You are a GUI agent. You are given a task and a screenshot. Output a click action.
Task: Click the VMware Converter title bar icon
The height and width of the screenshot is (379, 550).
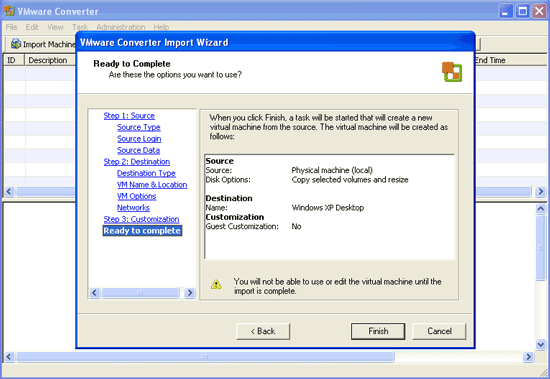click(x=9, y=11)
